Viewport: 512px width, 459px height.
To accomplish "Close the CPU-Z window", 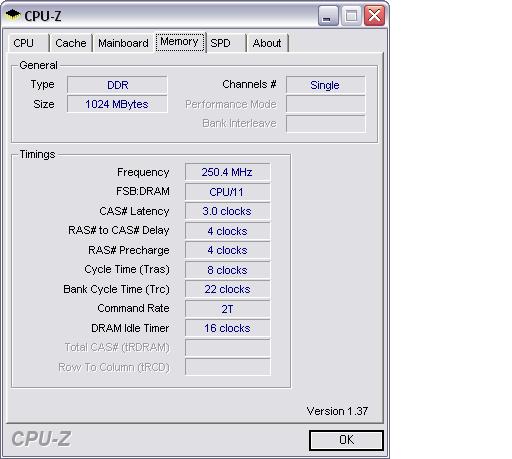I will coord(374,15).
